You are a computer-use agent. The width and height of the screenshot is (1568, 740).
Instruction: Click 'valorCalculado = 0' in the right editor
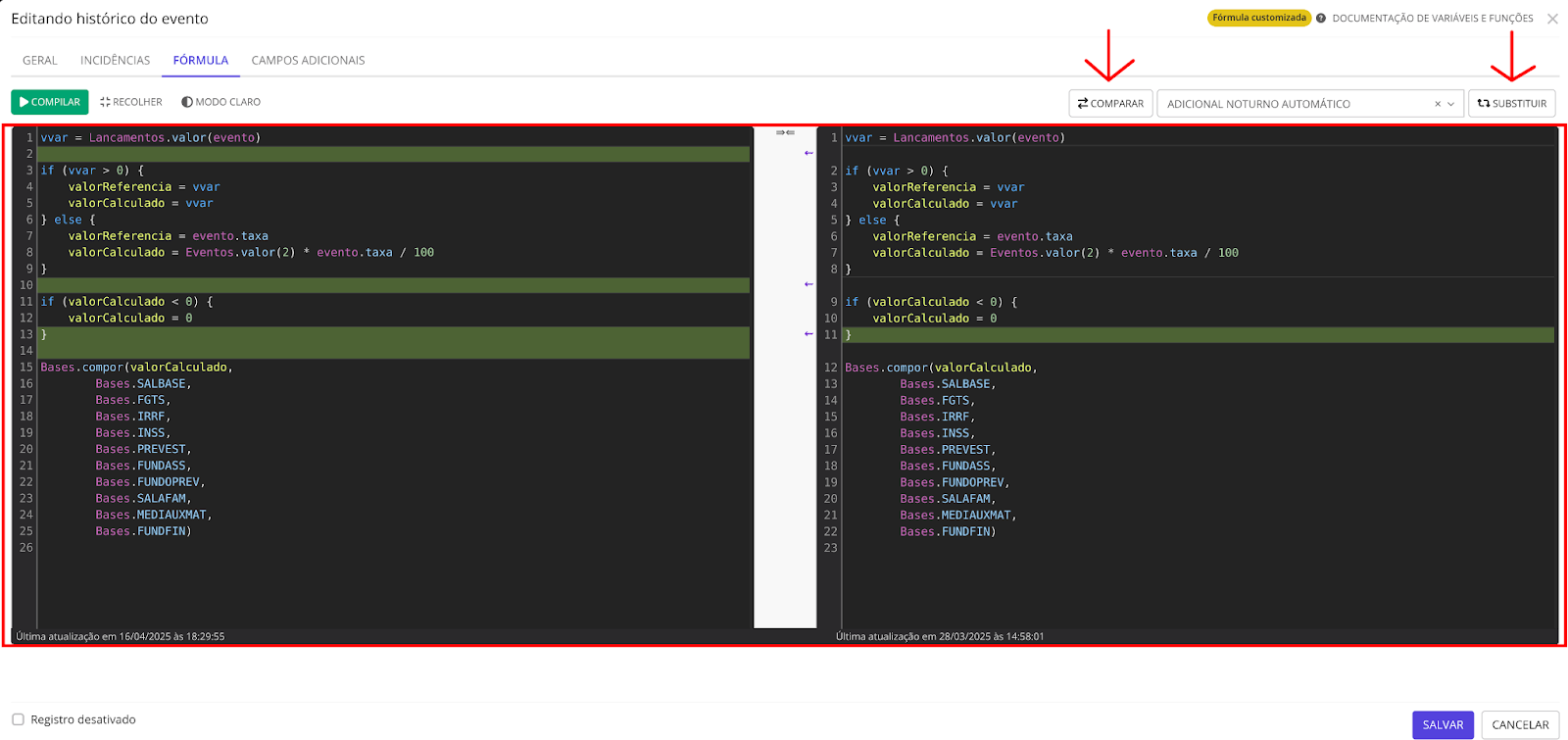coord(935,319)
